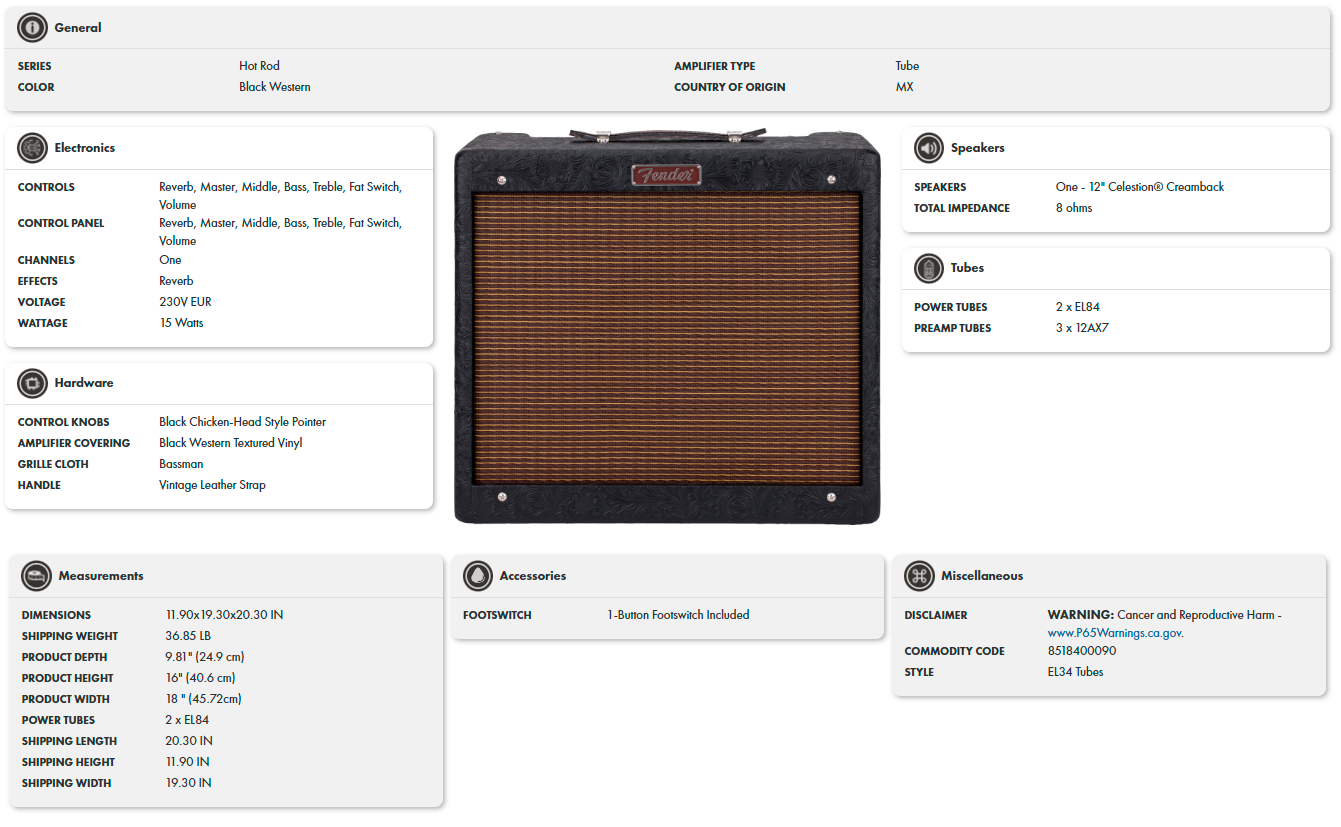Click the Miscellaneous section icon

pyautogui.click(x=919, y=576)
